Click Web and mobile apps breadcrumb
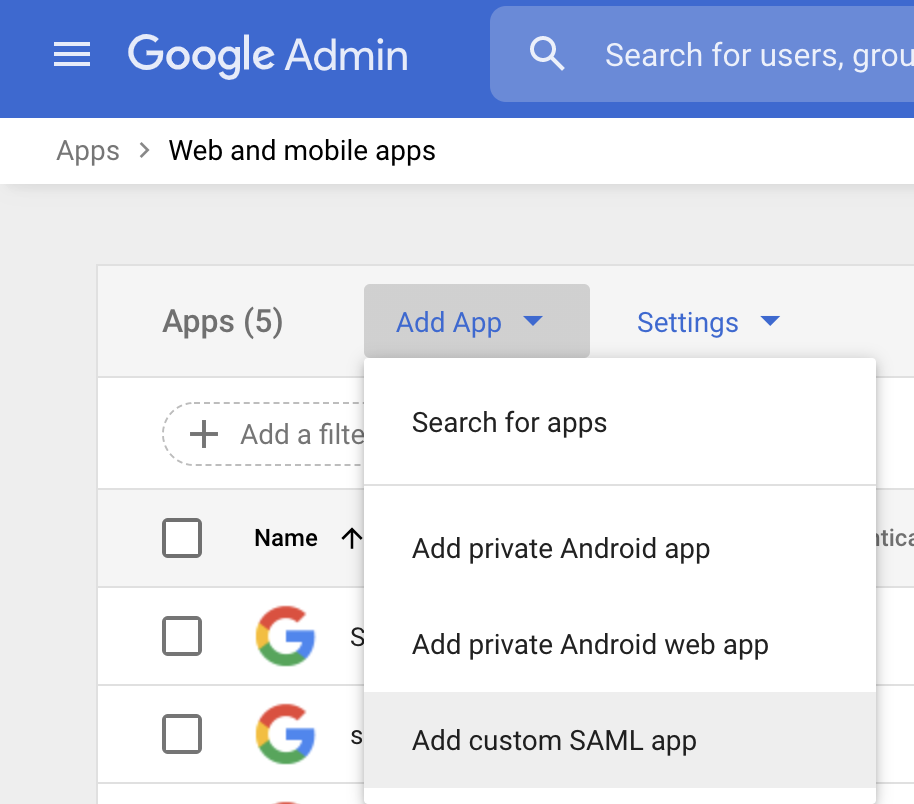 [302, 150]
